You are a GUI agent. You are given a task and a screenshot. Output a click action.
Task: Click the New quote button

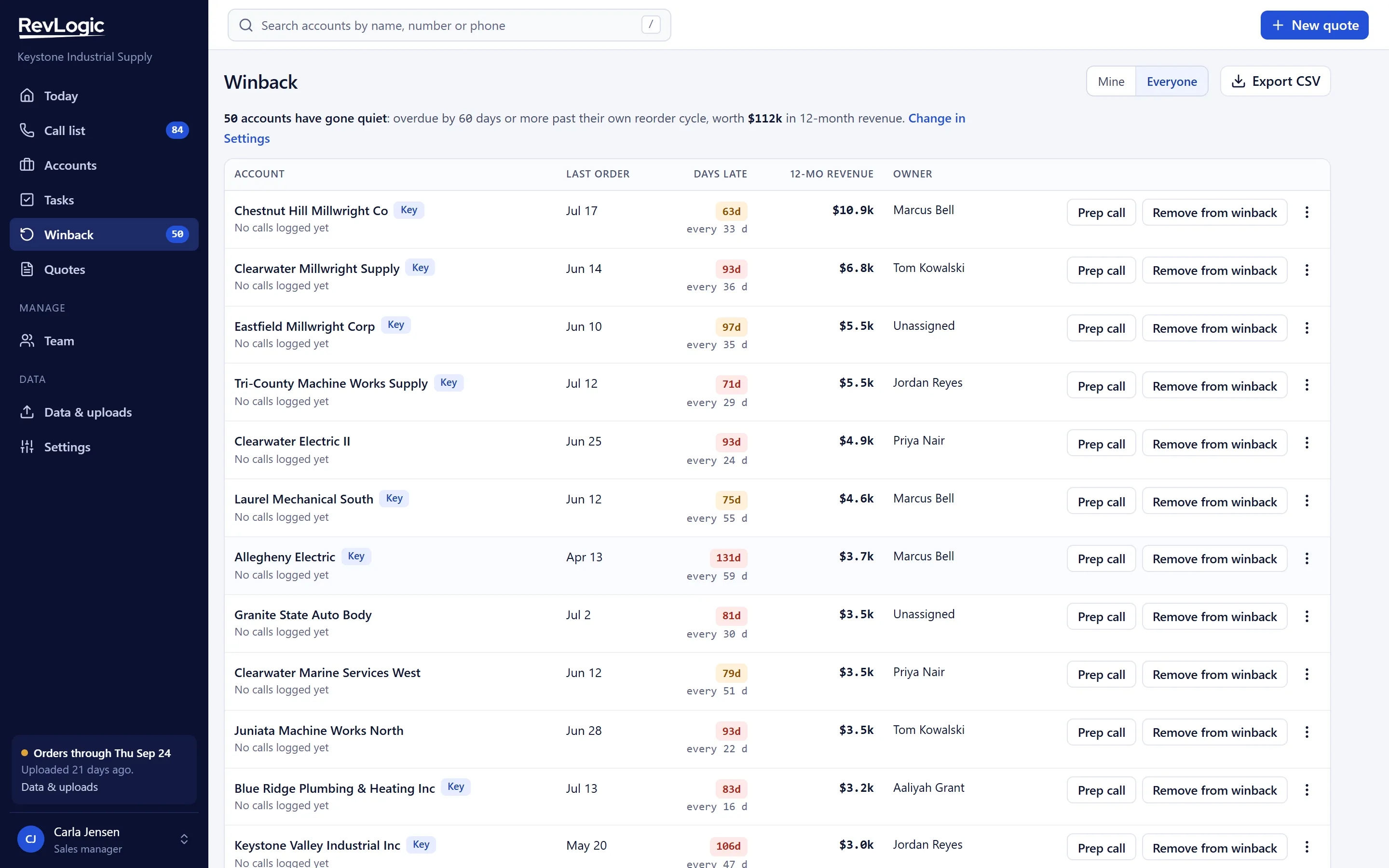coord(1314,25)
